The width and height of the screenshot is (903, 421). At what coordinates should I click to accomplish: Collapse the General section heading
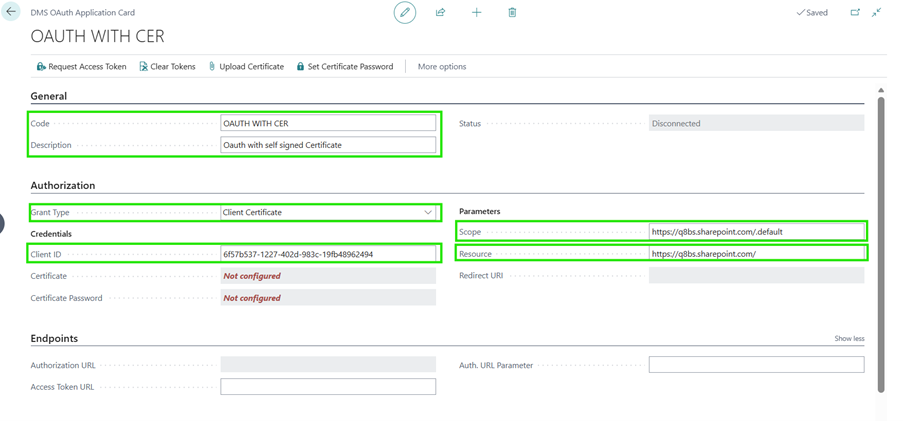(48, 96)
